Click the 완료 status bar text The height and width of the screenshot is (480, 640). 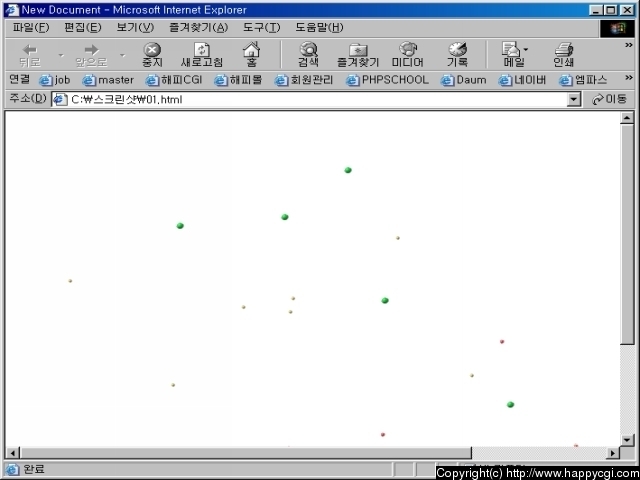click(34, 469)
